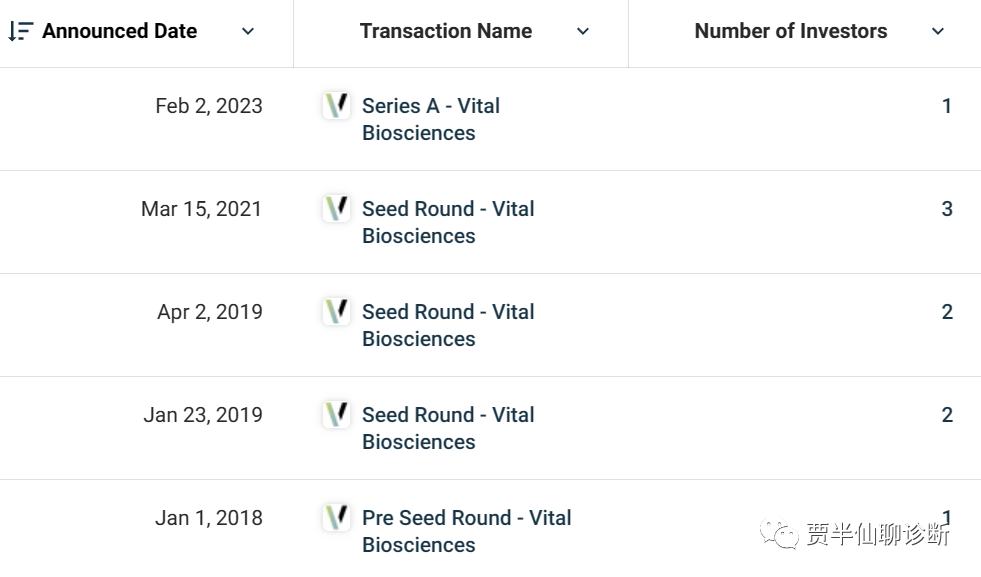Click the Announced Date column header
Image resolution: width=981 pixels, height=577 pixels.
[x=119, y=31]
